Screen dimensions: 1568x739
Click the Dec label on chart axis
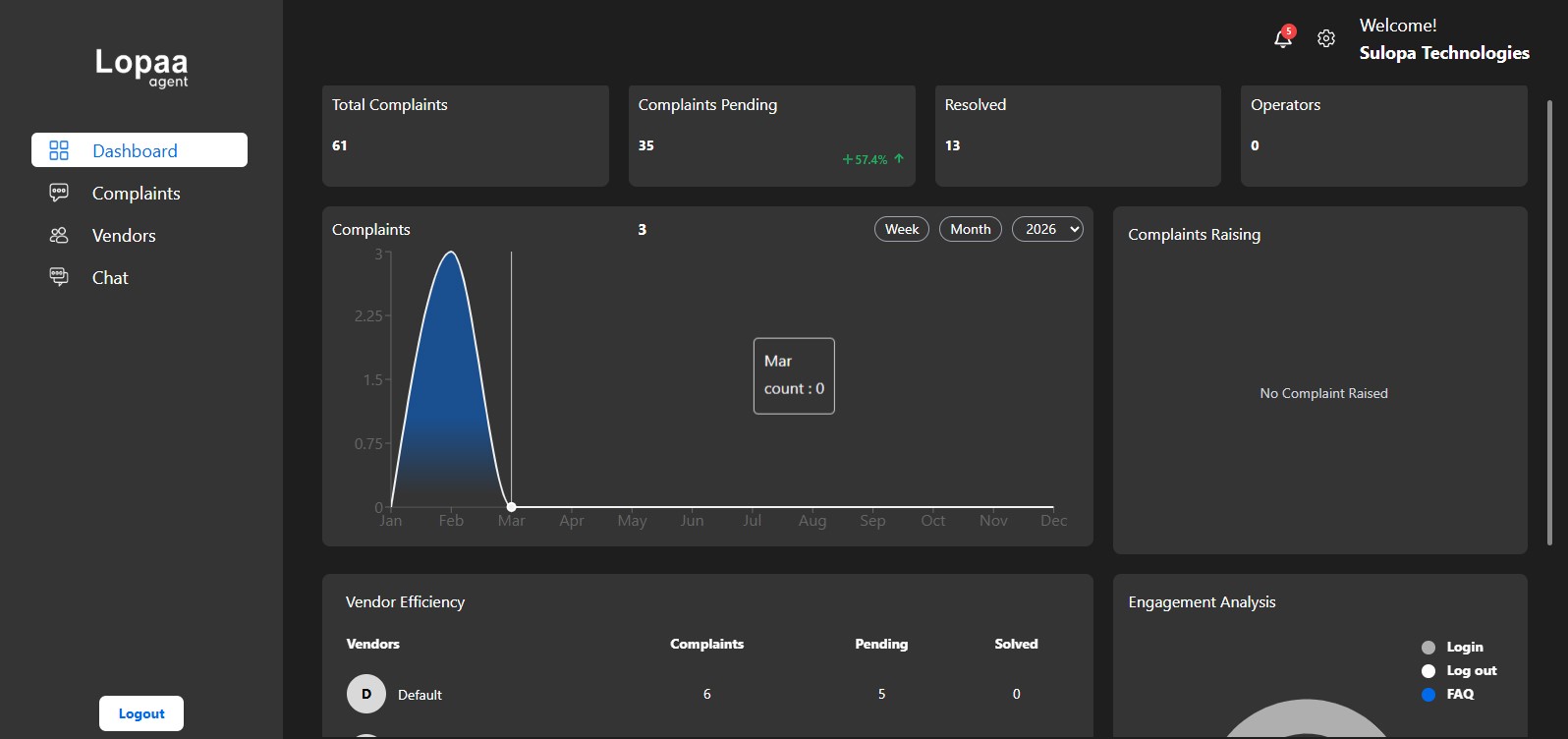pyautogui.click(x=1053, y=521)
